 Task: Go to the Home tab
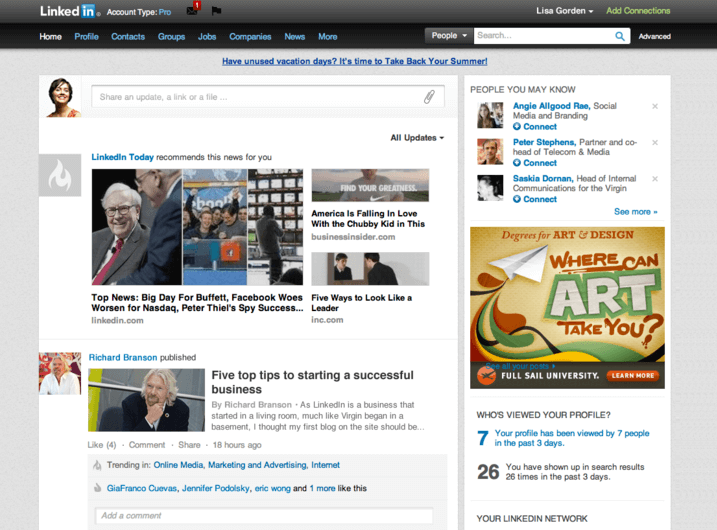[x=50, y=37]
